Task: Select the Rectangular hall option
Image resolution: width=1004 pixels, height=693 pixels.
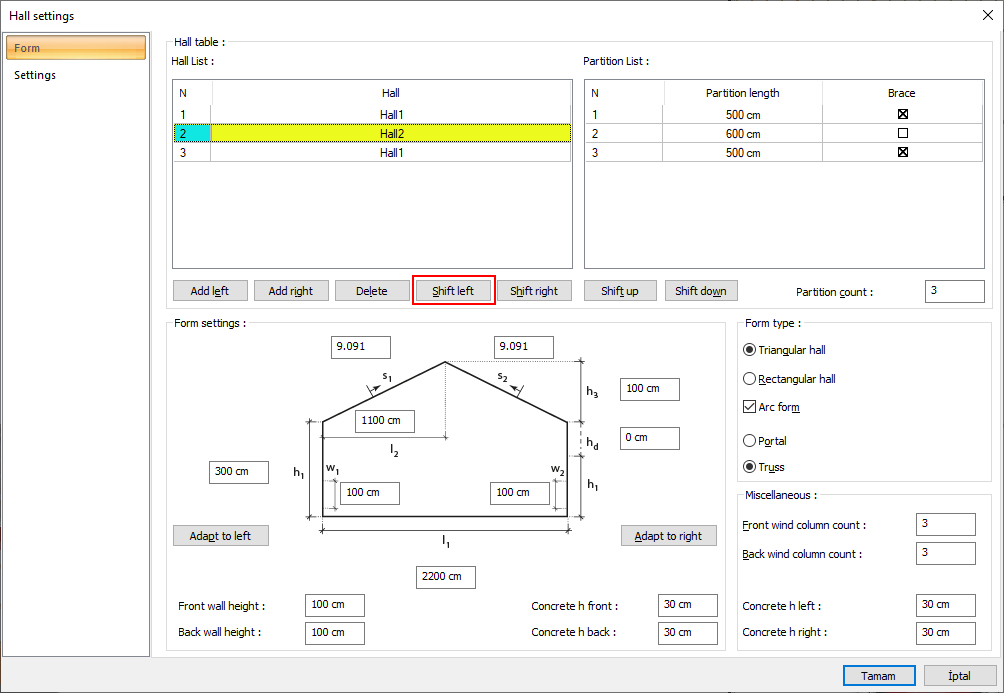Action: click(750, 379)
